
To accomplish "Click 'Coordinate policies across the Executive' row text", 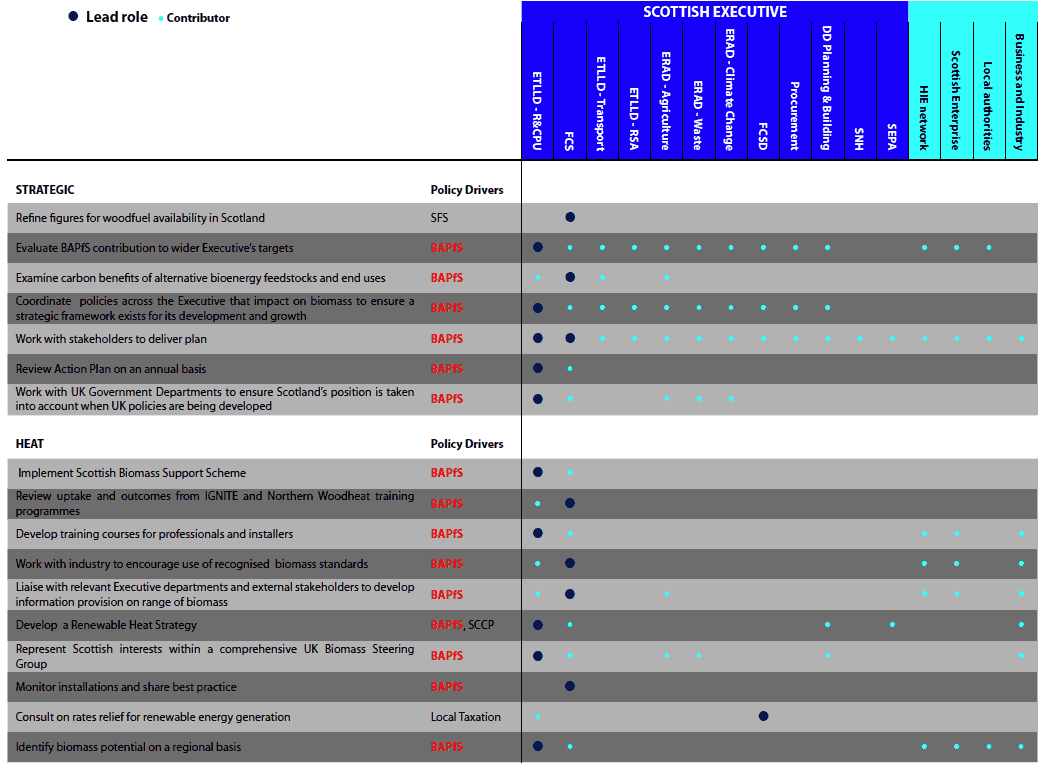I will [214, 308].
